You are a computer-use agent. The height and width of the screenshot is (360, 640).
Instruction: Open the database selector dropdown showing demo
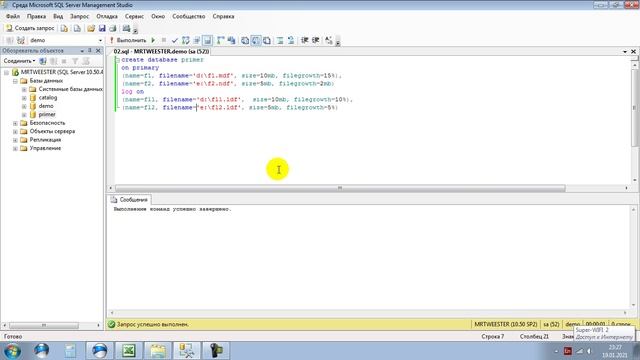(x=100, y=40)
